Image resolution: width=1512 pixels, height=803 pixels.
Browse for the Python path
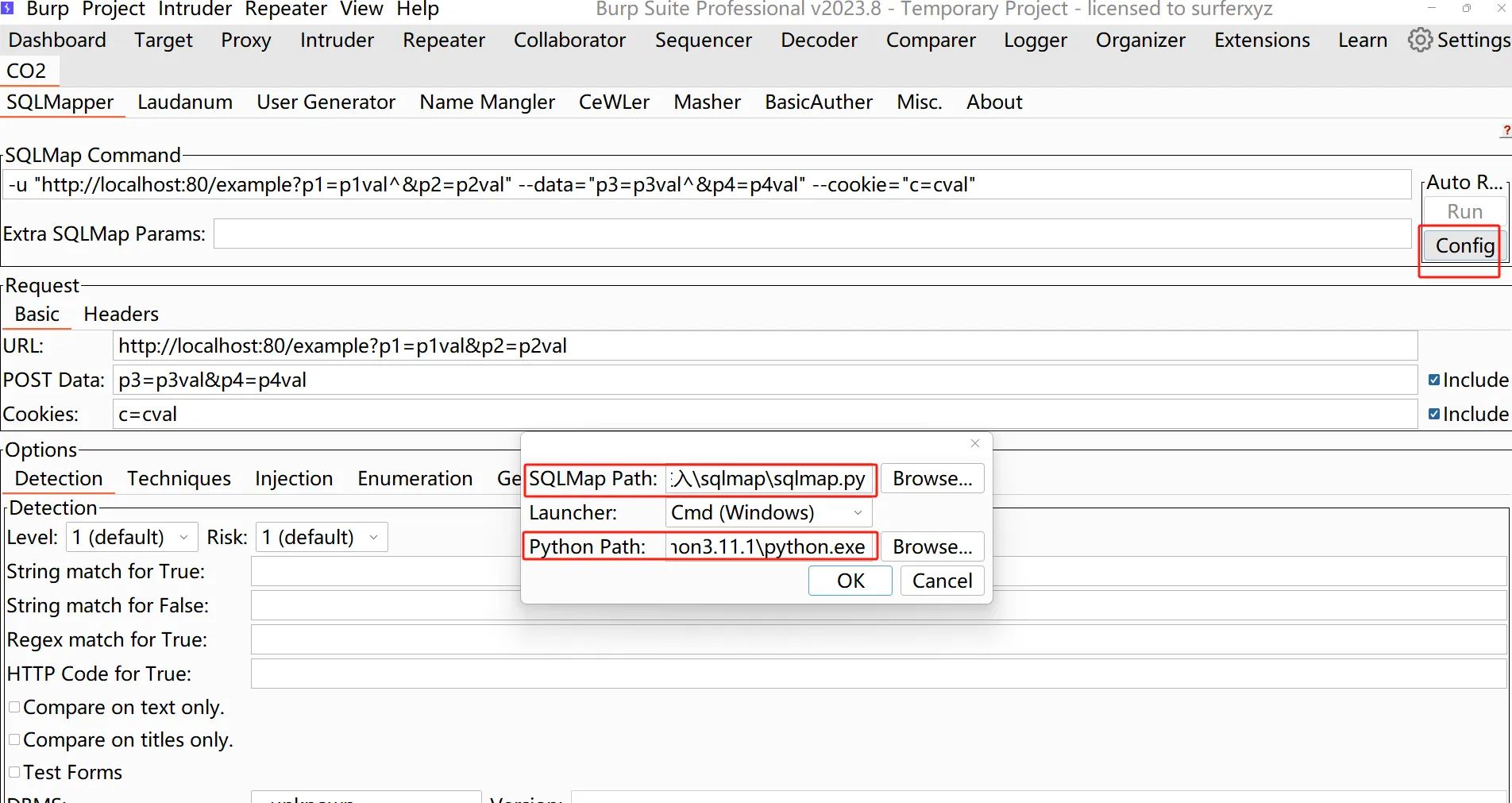coord(932,546)
